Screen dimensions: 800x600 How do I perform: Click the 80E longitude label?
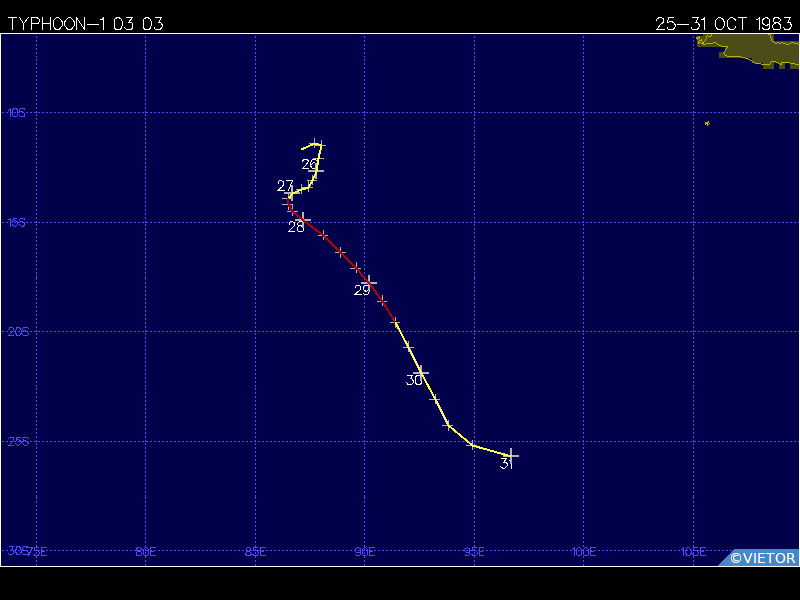pos(146,551)
